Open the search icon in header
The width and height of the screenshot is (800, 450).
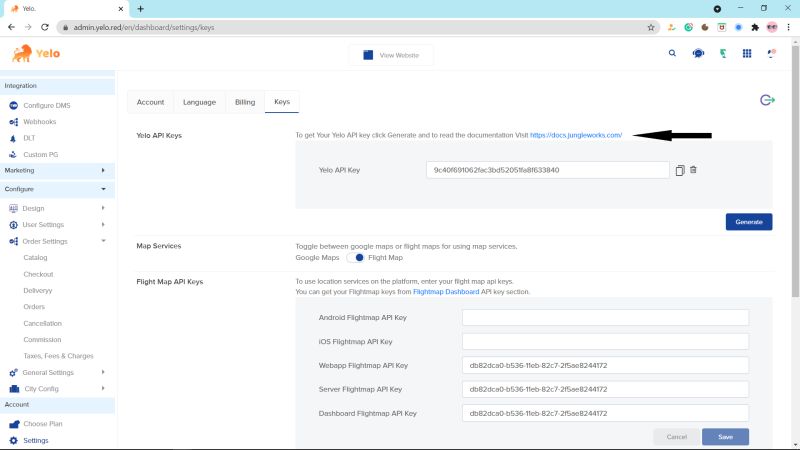(x=672, y=53)
